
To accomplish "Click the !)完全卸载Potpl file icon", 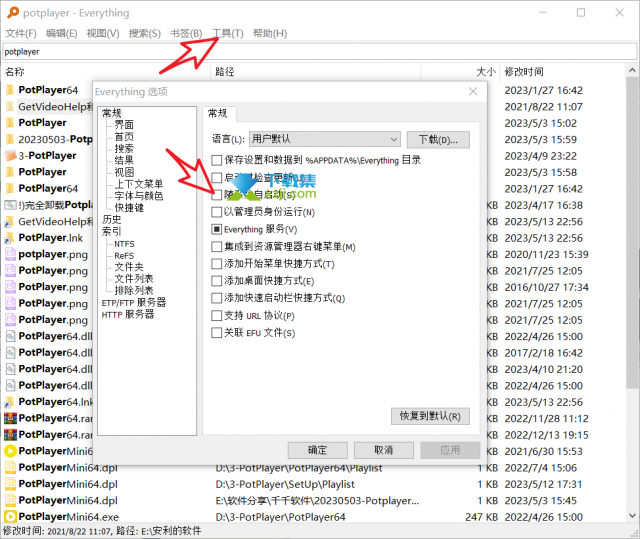I will pyautogui.click(x=10, y=205).
